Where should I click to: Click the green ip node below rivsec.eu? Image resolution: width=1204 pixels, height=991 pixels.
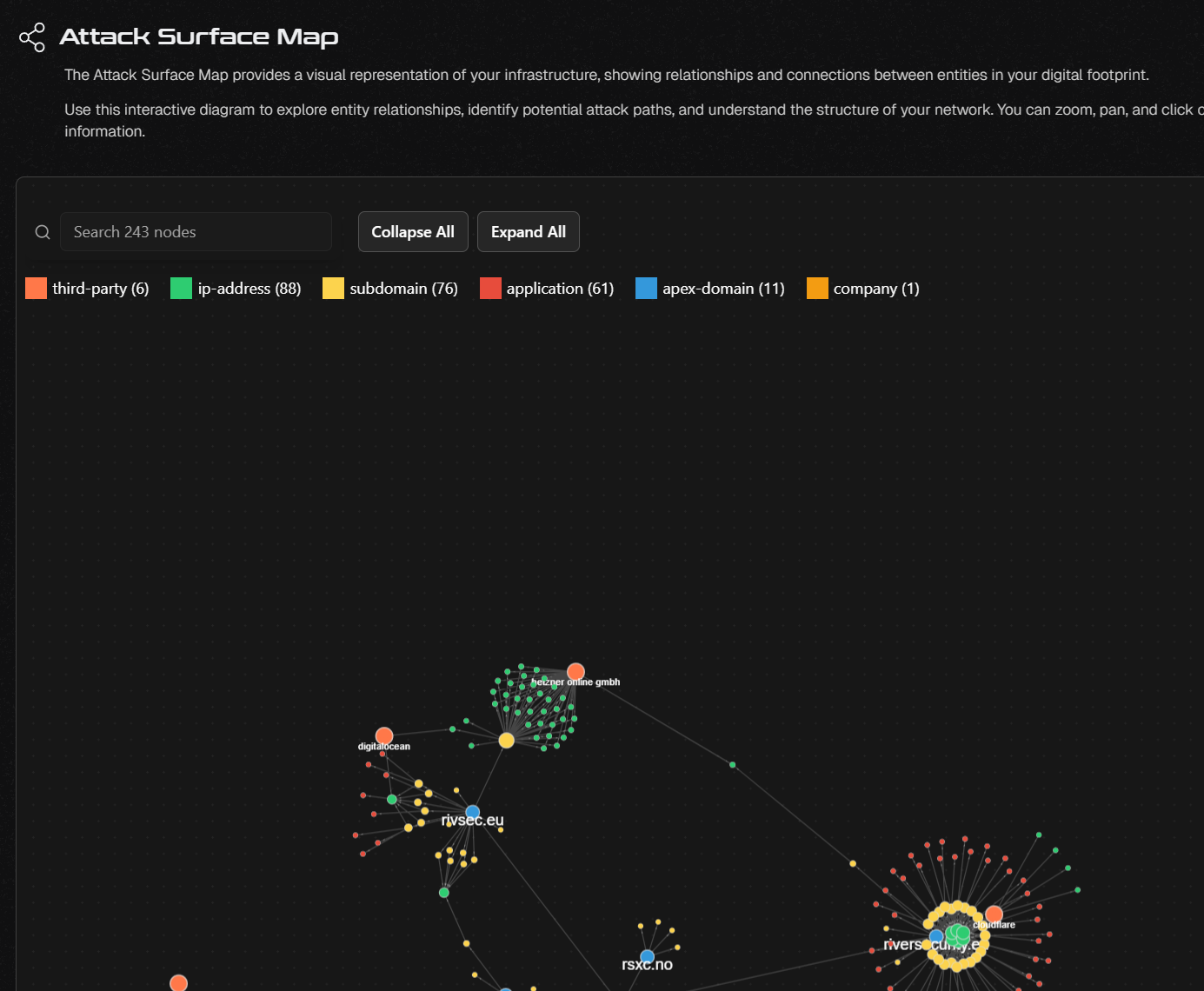444,893
